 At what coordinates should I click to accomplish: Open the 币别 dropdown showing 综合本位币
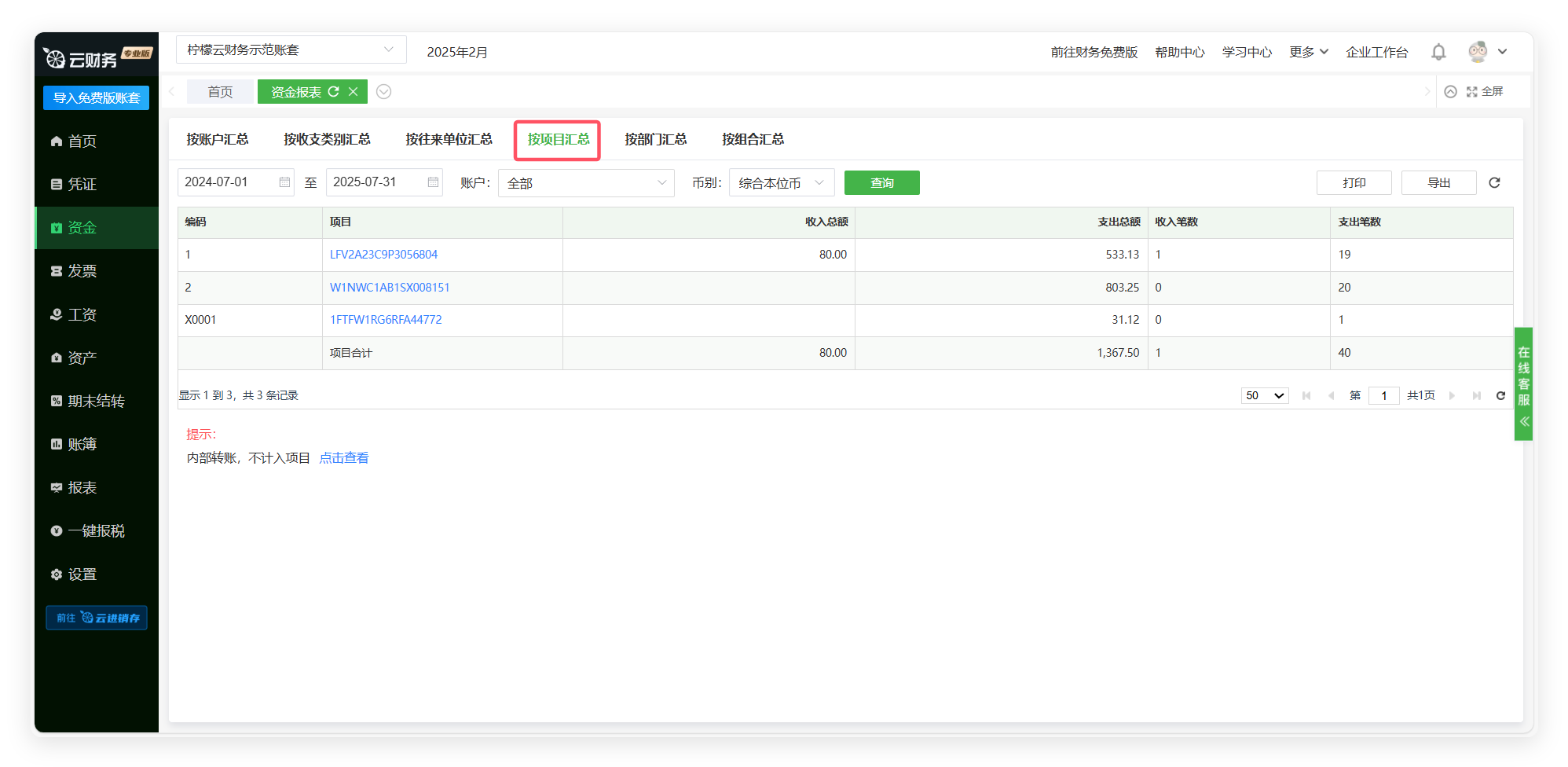pyautogui.click(x=781, y=183)
